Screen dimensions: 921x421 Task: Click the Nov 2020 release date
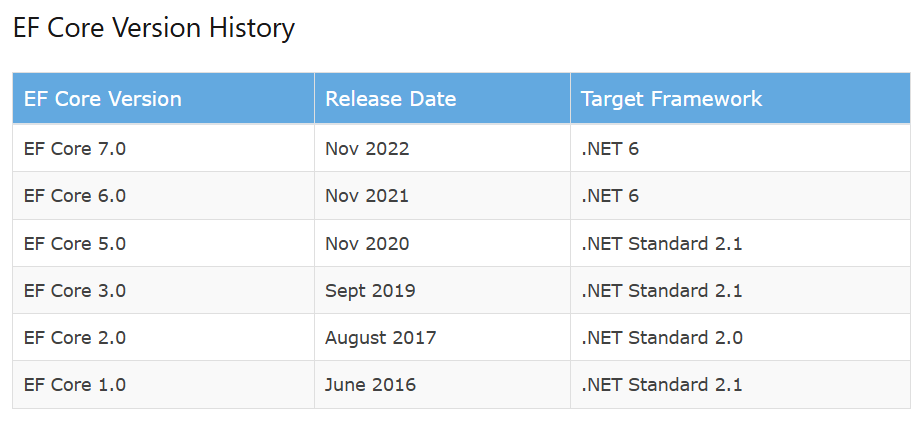pos(367,243)
